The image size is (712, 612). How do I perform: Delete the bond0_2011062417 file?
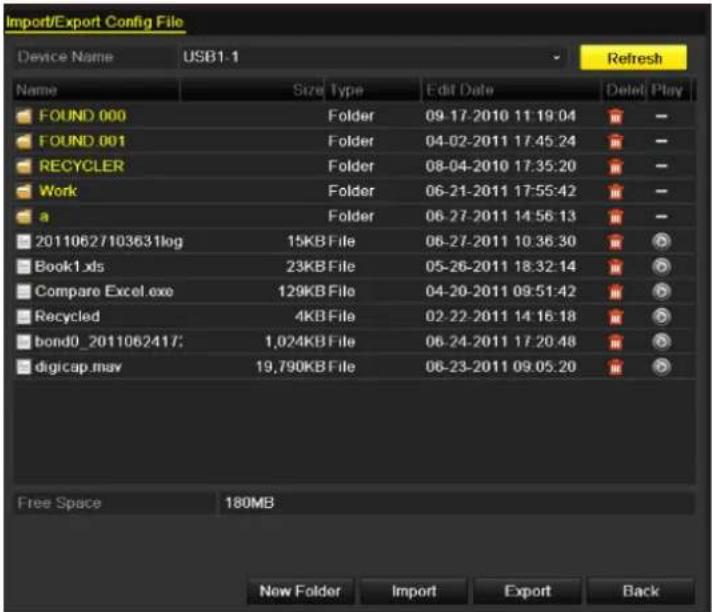tap(615, 341)
